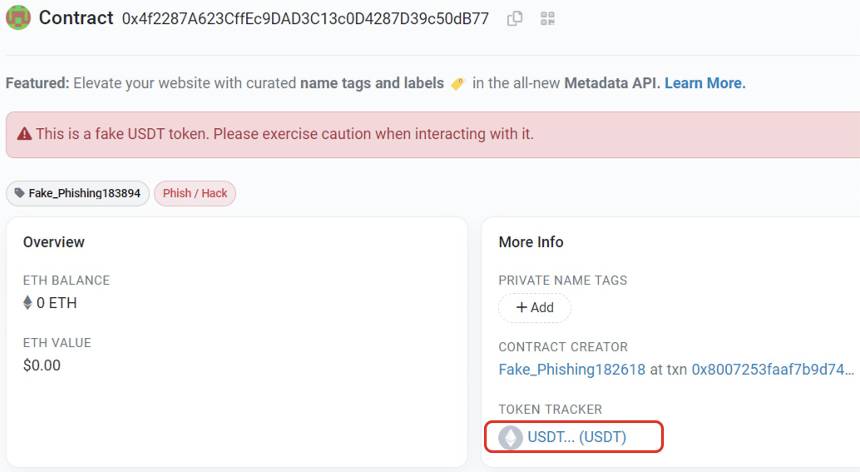
Task: Click the tag icon in the Fake_Phishing183894 badge
Action: (x=20, y=193)
